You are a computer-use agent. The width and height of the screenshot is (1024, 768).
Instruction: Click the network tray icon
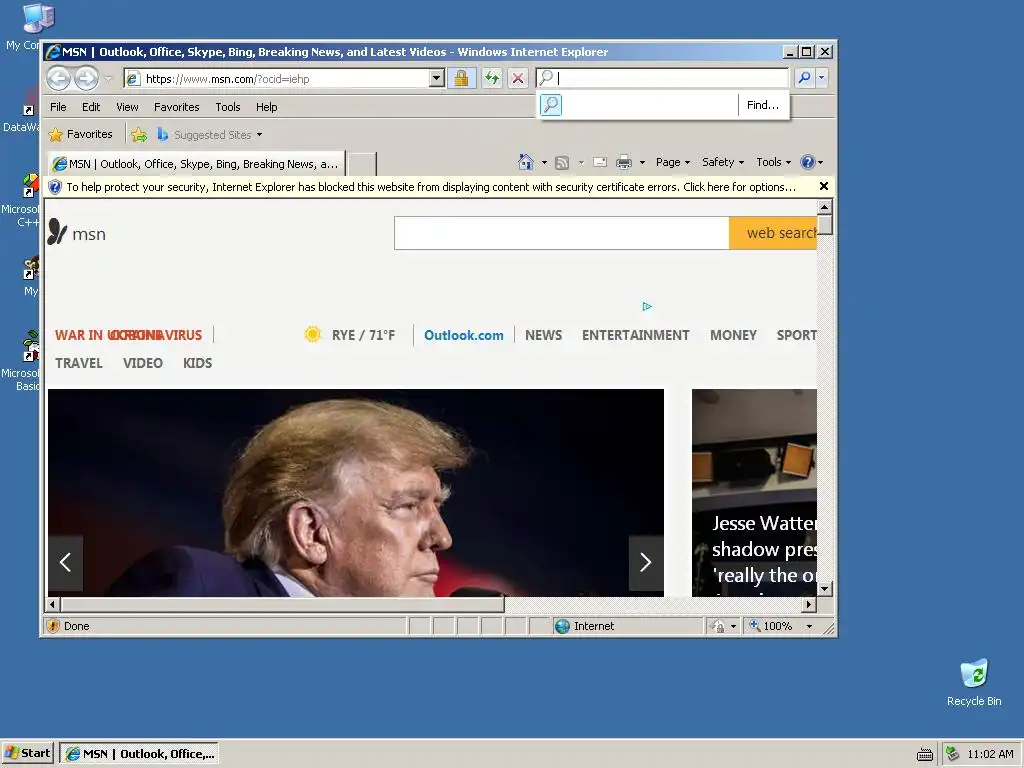click(953, 754)
